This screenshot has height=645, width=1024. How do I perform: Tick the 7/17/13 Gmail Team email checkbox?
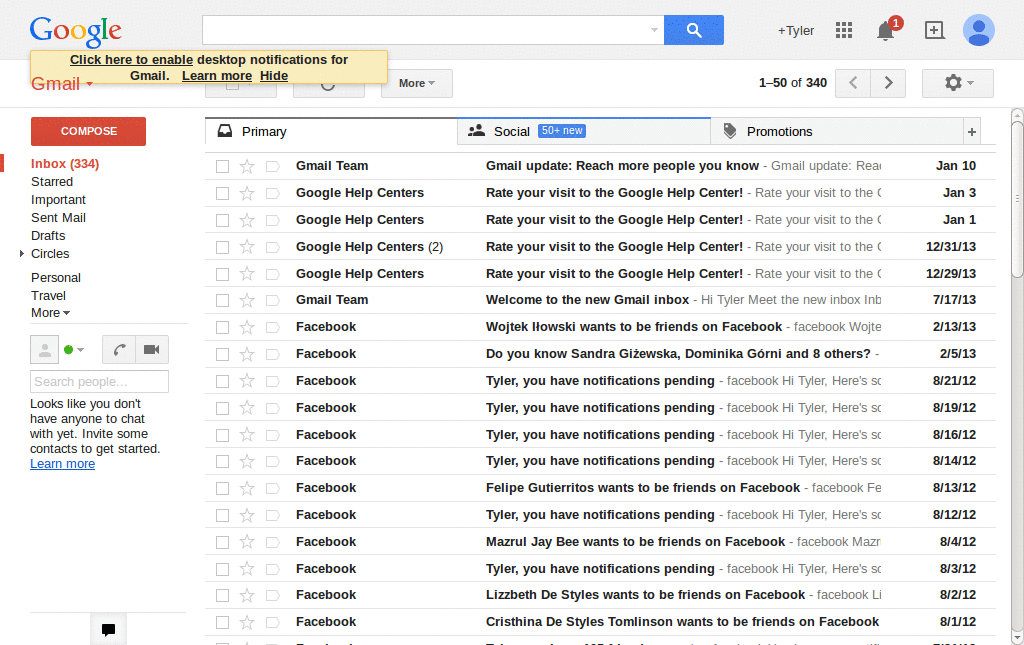[x=223, y=300]
